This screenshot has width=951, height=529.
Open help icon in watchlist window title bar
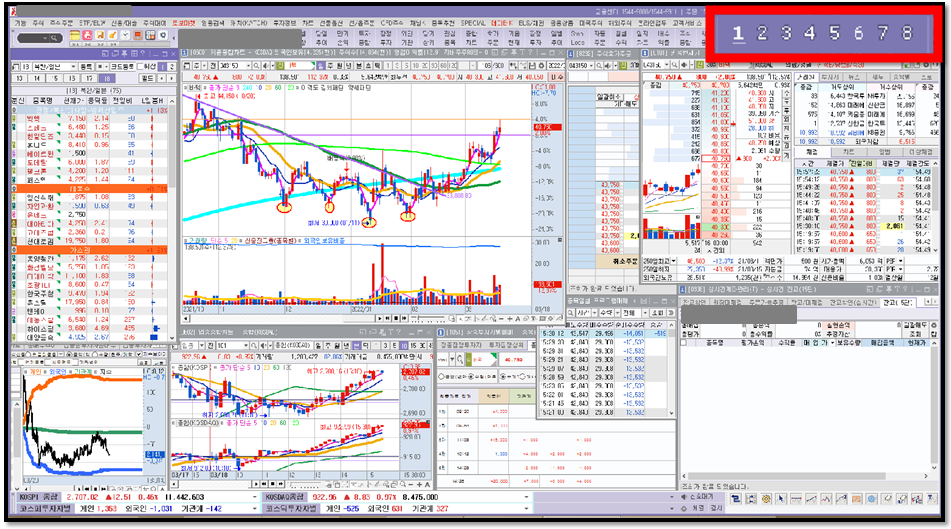pos(143,54)
